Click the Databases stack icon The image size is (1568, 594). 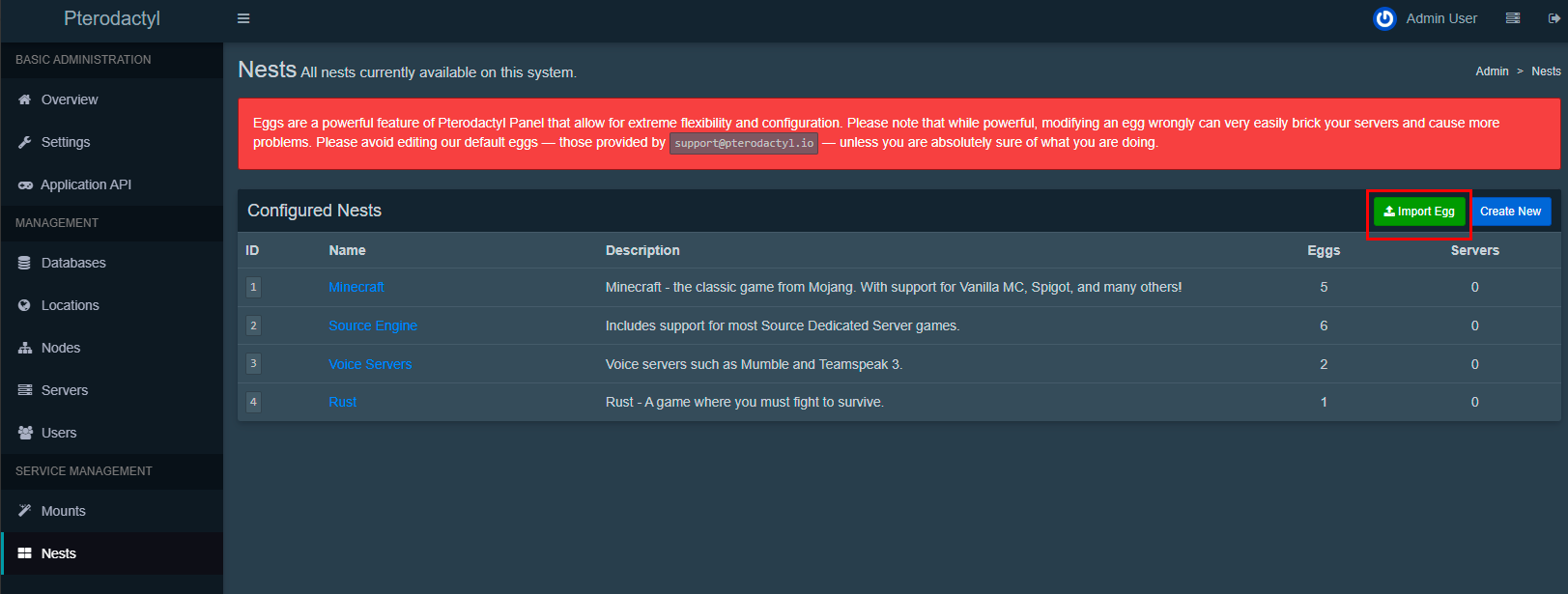coord(25,263)
